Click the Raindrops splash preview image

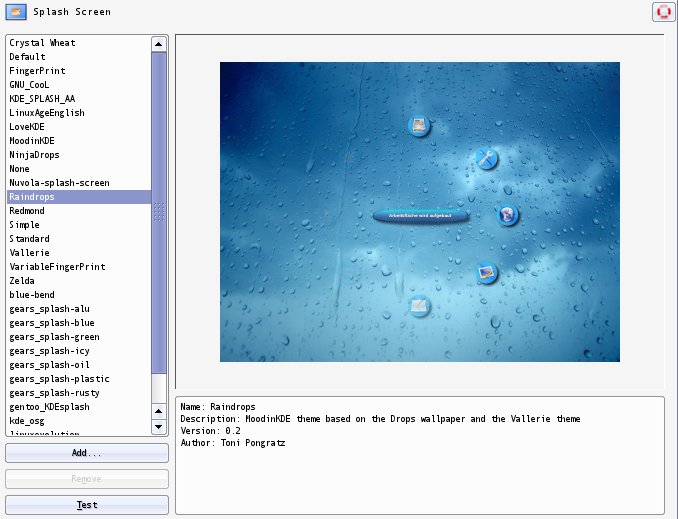click(420, 212)
